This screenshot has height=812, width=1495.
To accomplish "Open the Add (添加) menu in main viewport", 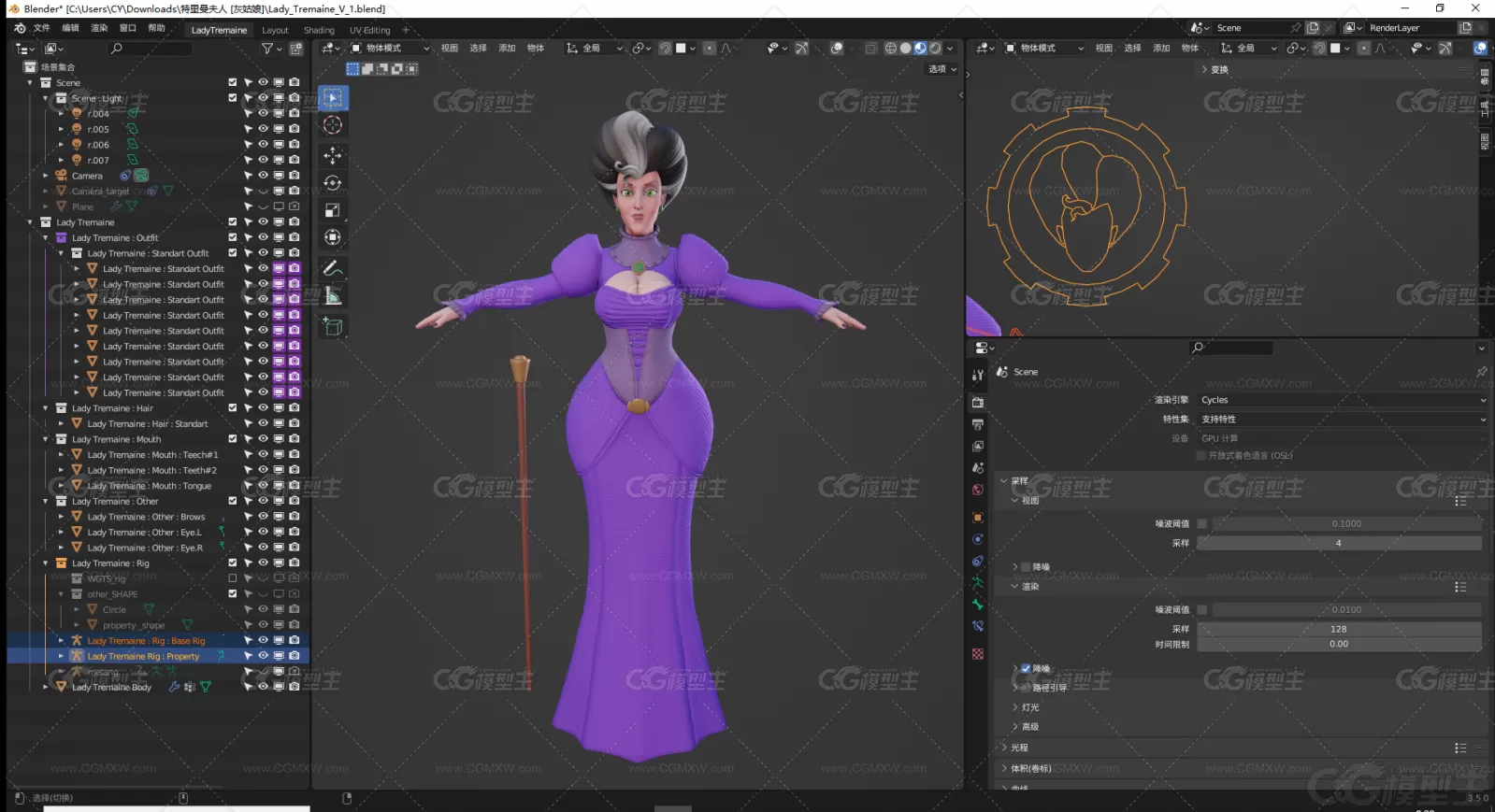I will [x=507, y=49].
